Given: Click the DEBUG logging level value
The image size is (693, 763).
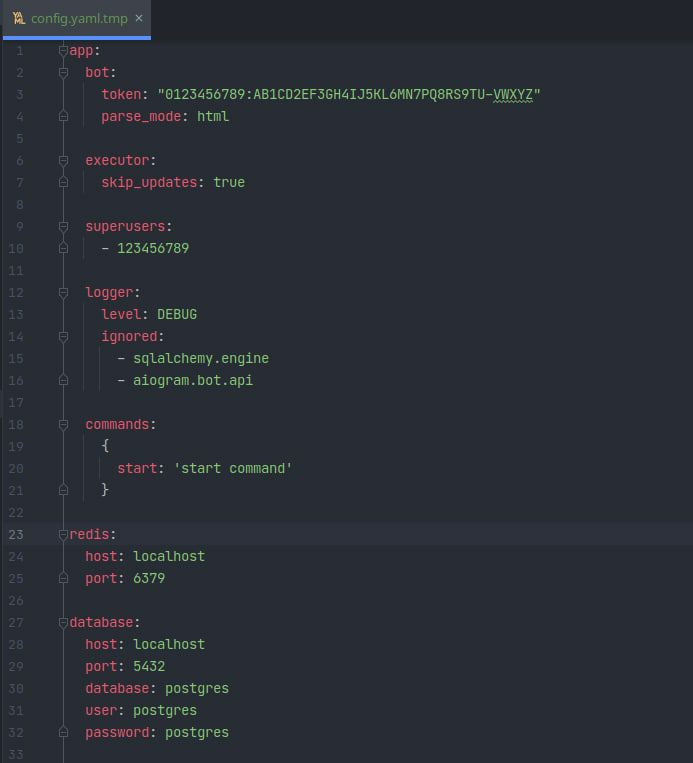Looking at the screenshot, I should pos(177,314).
